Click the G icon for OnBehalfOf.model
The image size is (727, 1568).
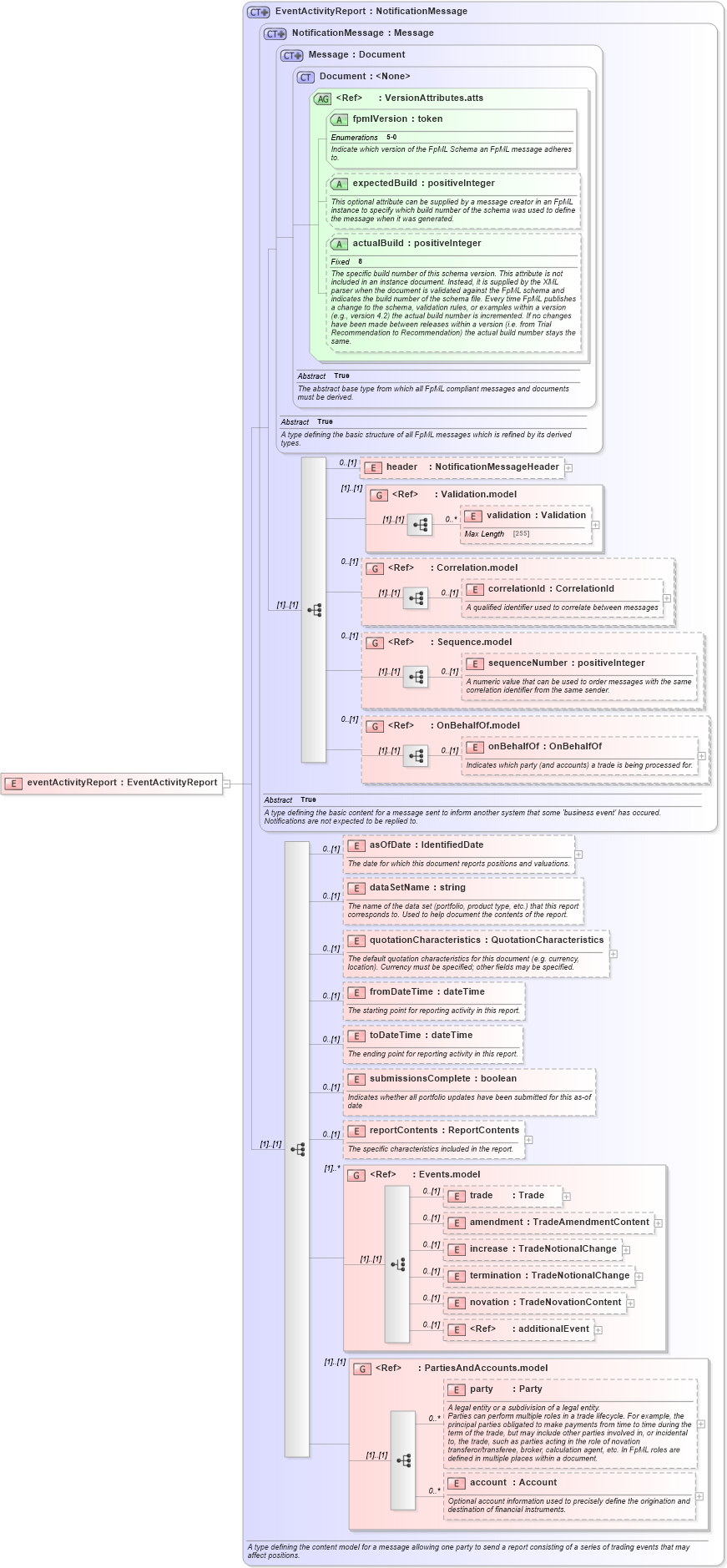coord(375,726)
